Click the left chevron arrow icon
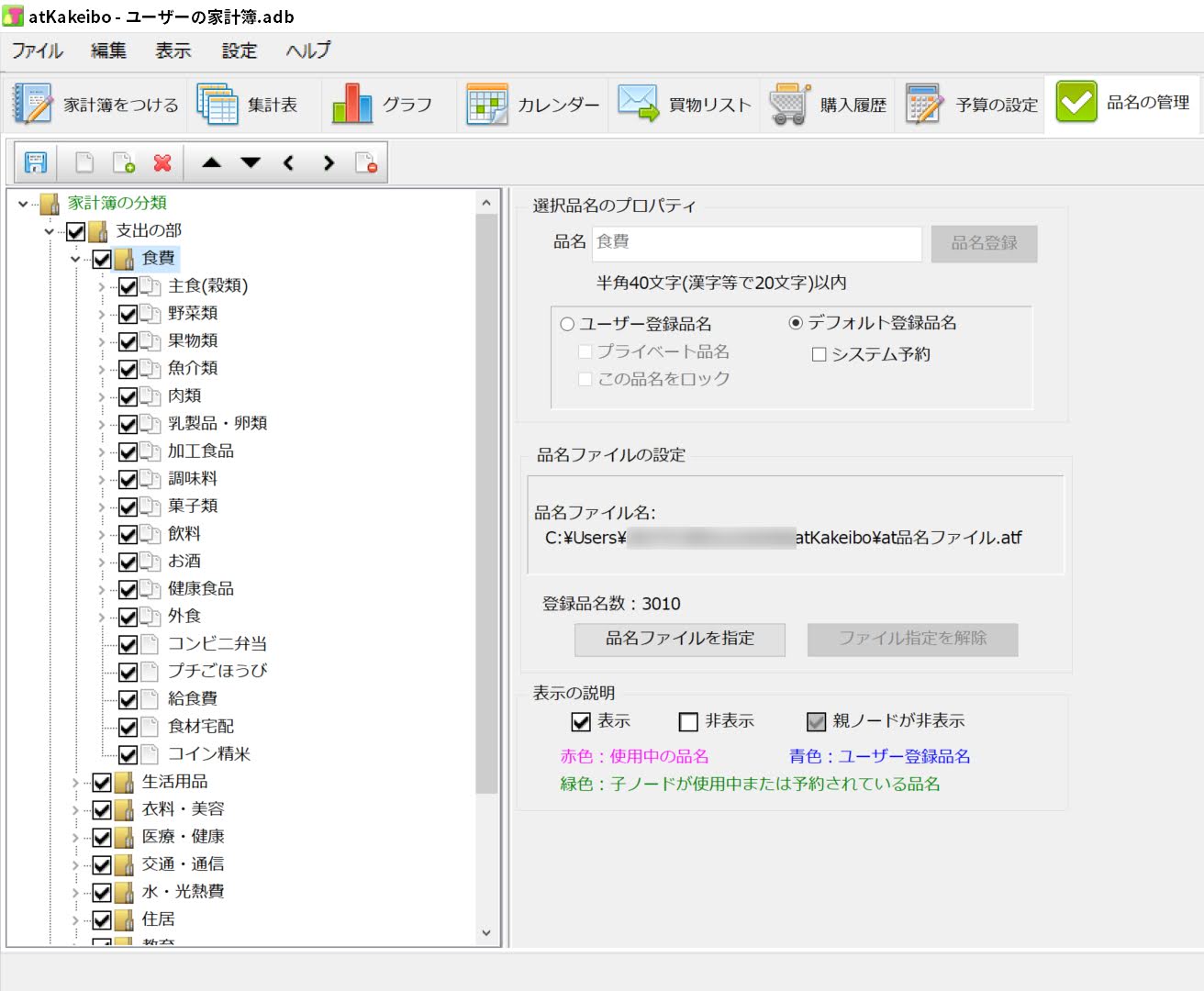The width and height of the screenshot is (1204, 991). click(x=289, y=163)
